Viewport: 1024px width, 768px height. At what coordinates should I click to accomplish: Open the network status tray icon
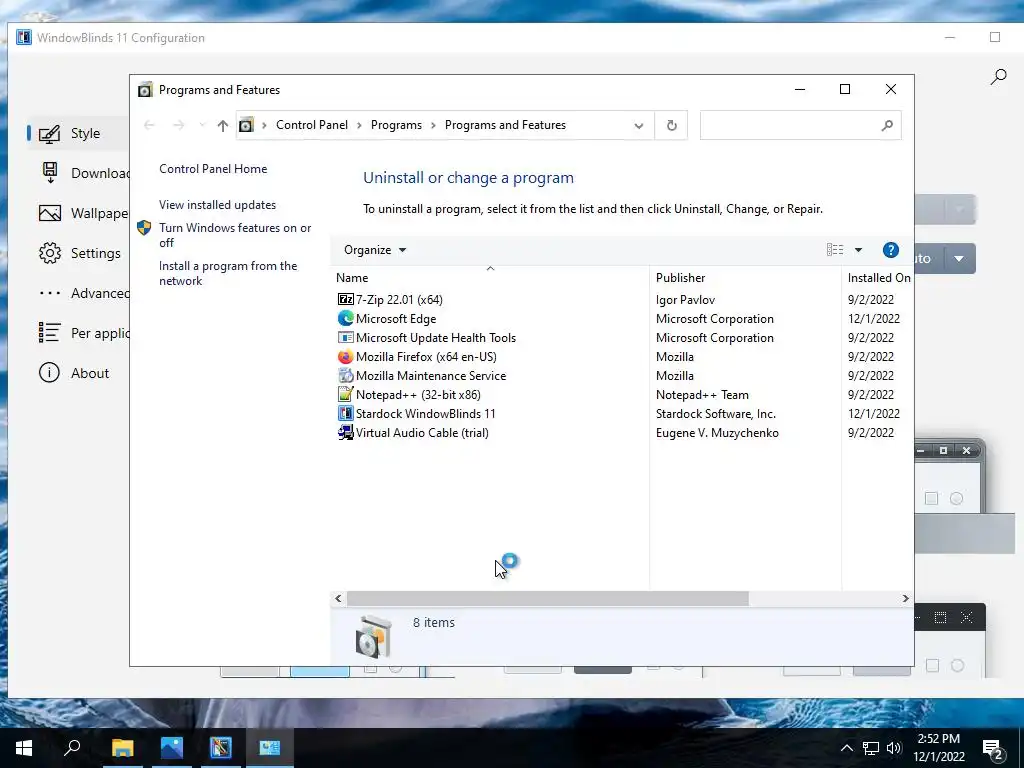[x=871, y=748]
